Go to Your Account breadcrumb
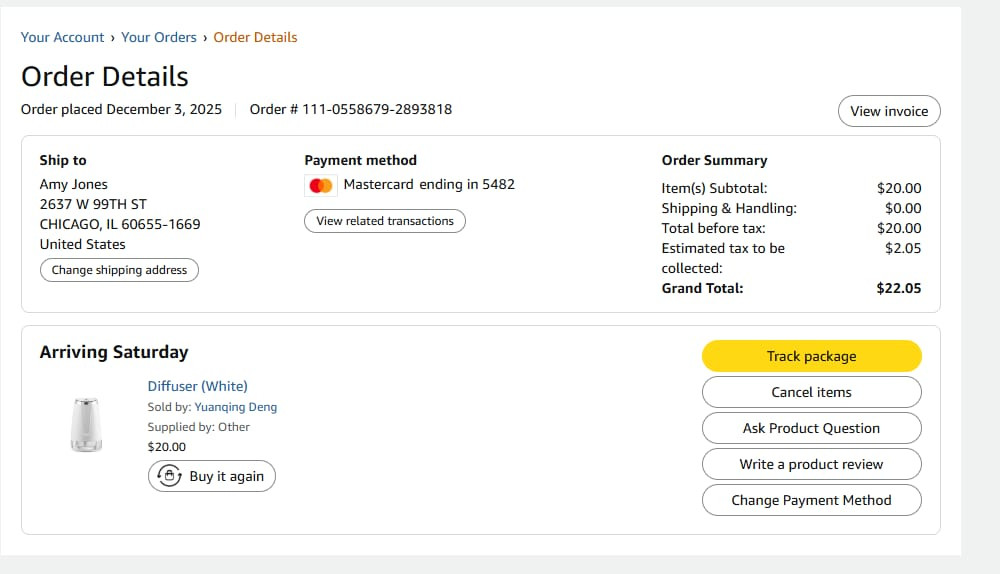The height and width of the screenshot is (574, 1000). 62,37
